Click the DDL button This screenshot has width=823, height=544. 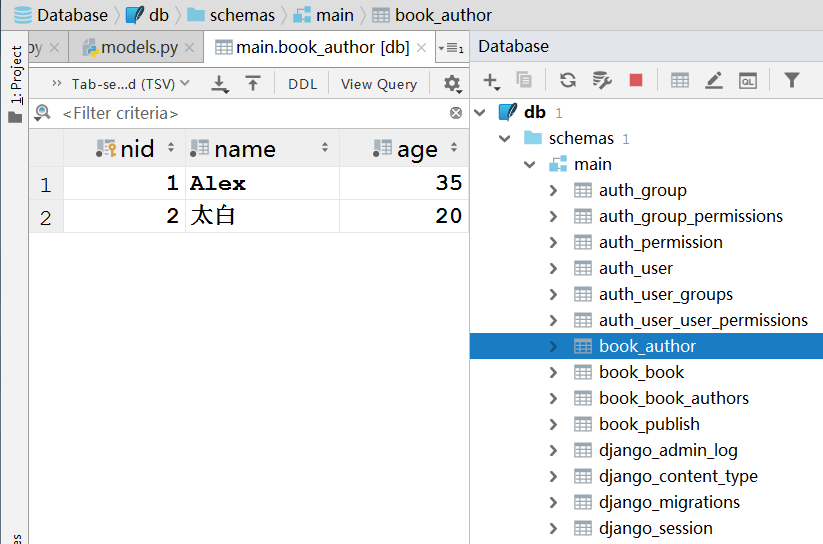click(302, 84)
